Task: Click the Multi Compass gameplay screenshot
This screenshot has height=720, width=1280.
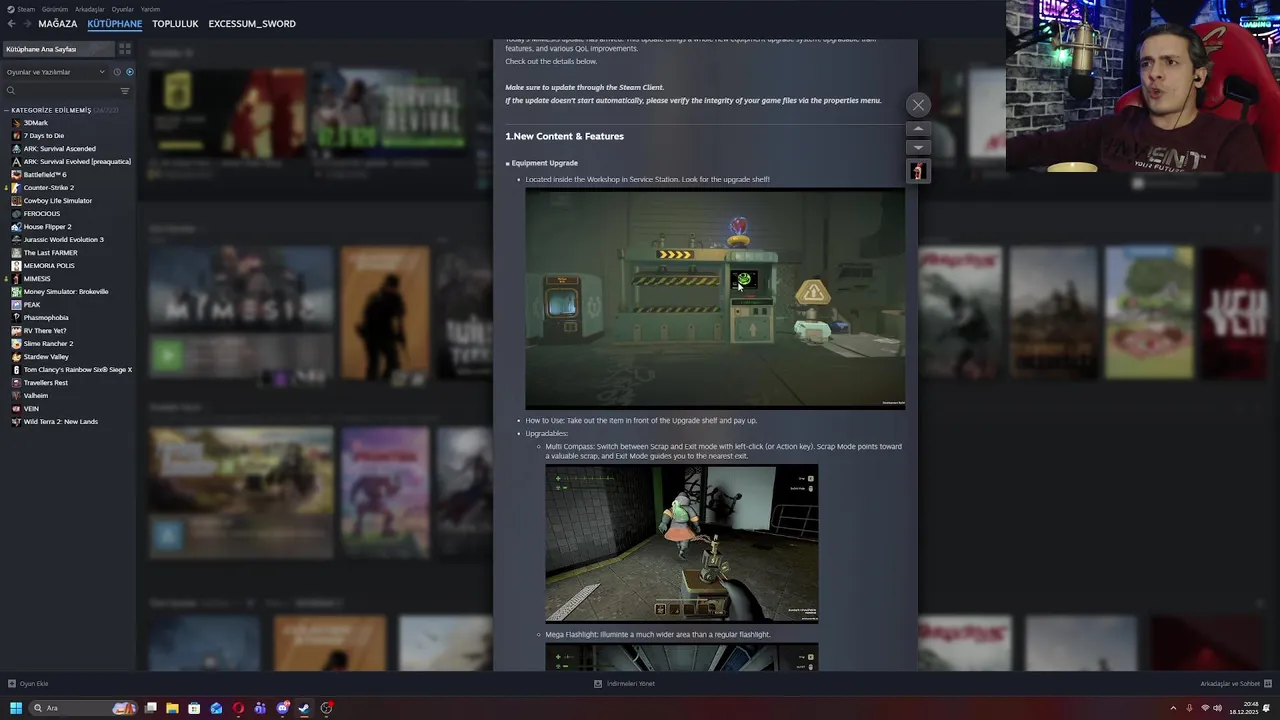Action: tap(682, 543)
